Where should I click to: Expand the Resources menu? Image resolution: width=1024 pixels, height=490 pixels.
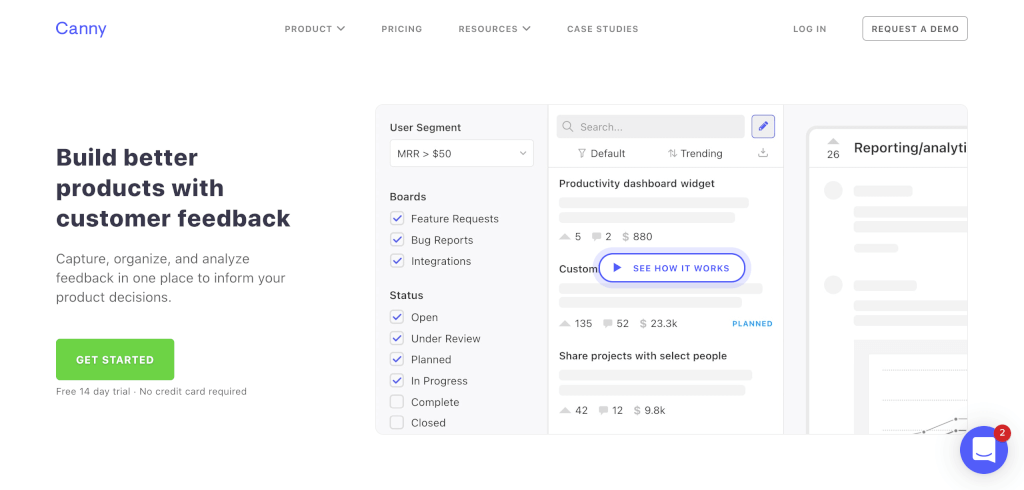494,29
